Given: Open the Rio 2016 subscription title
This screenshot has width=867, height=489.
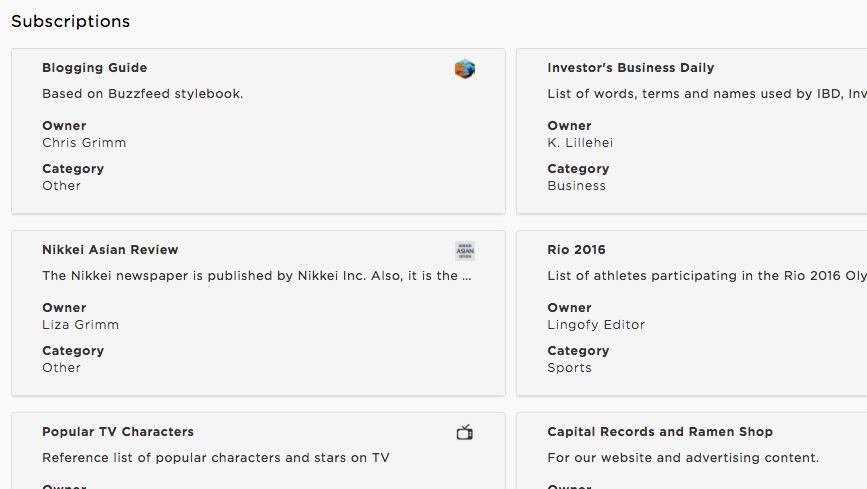Looking at the screenshot, I should [577, 249].
